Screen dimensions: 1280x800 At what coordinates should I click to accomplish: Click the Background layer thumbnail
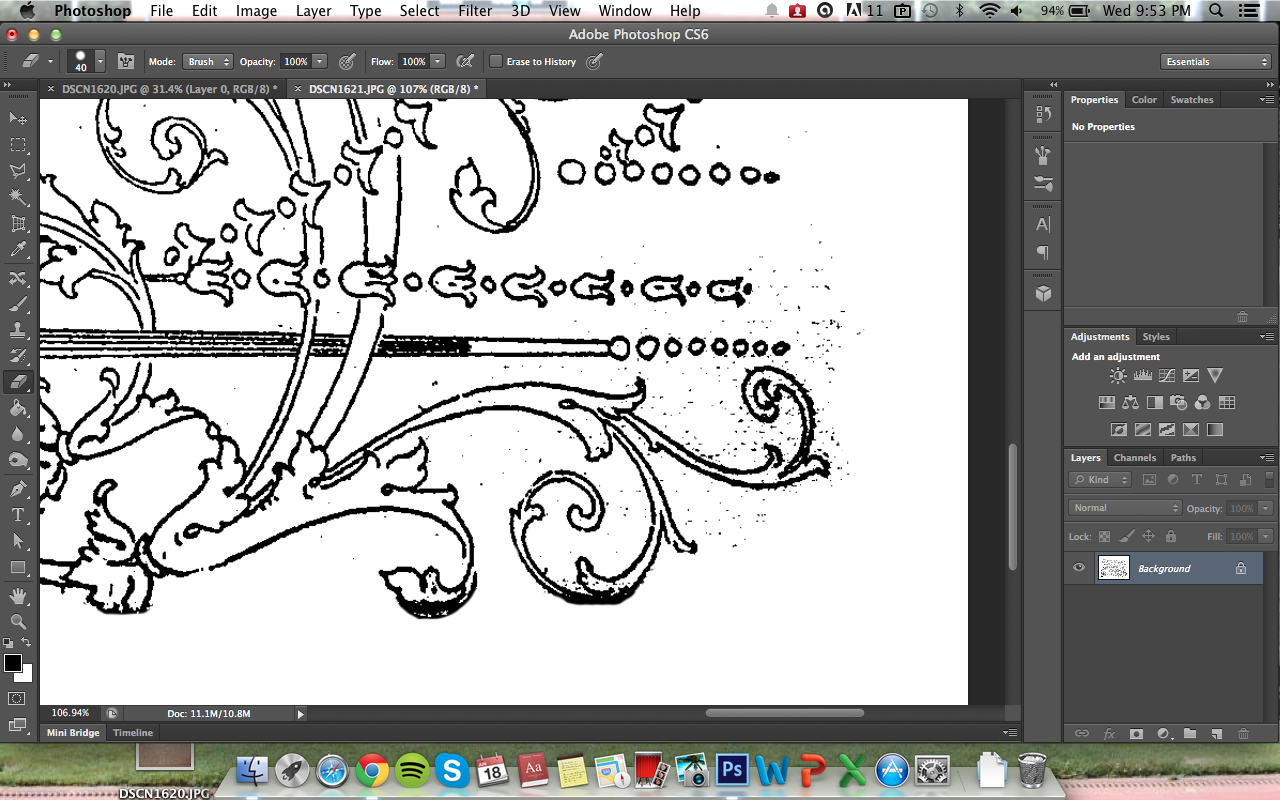coord(1114,568)
